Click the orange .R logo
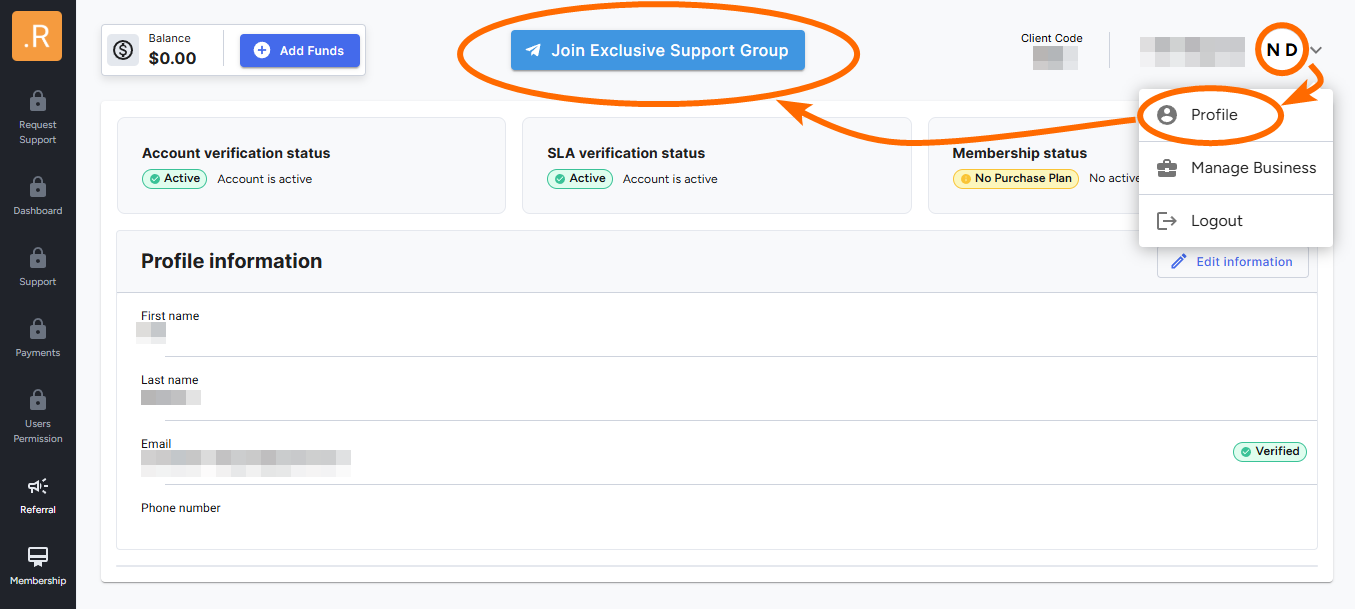 (37, 36)
